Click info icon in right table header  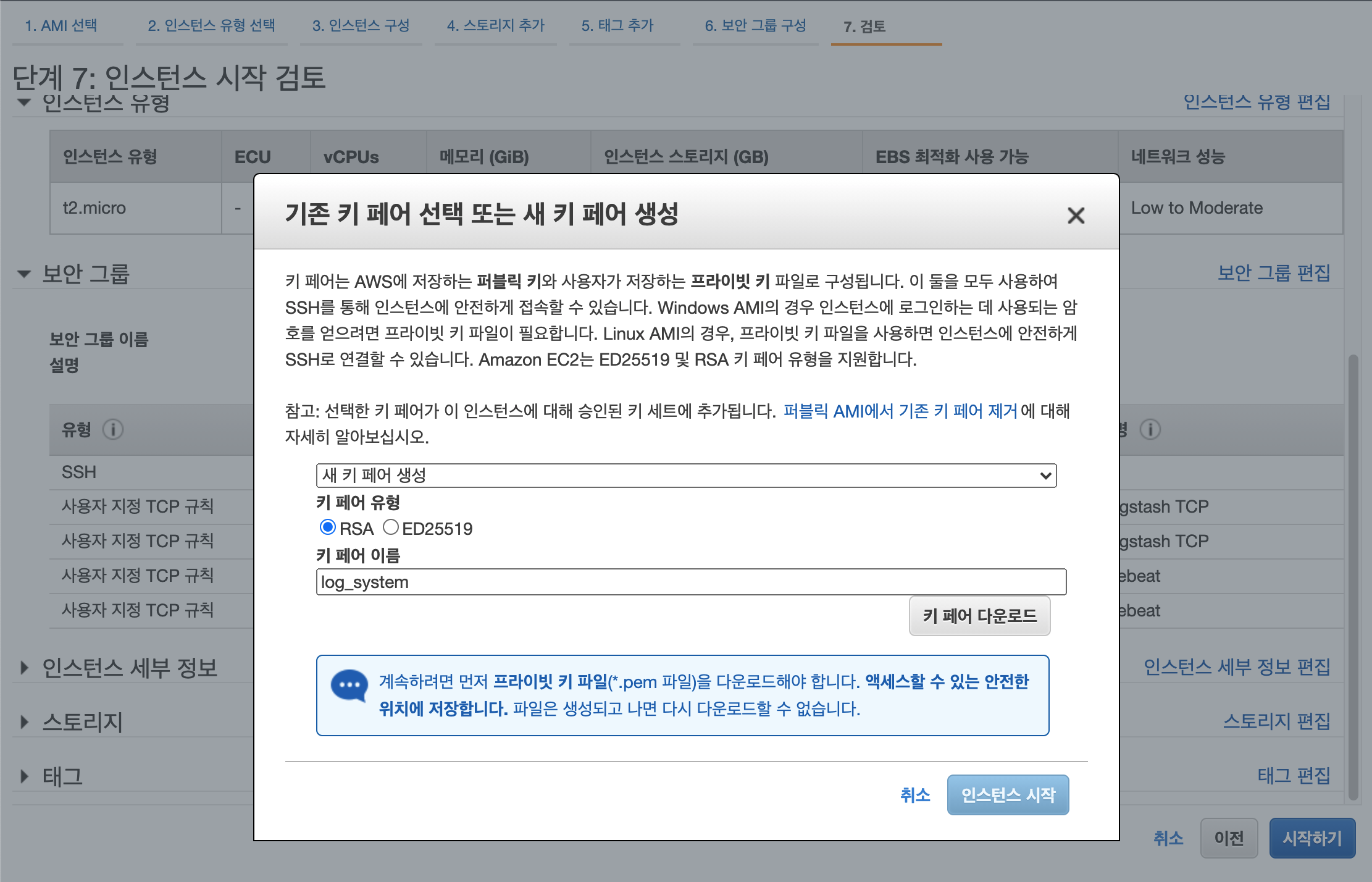1150,429
